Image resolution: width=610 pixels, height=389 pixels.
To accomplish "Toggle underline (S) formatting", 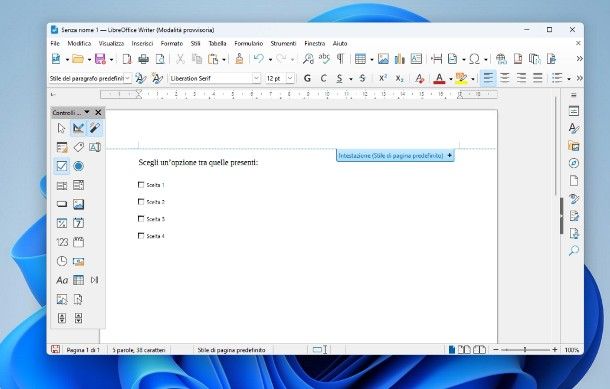I will 340,78.
